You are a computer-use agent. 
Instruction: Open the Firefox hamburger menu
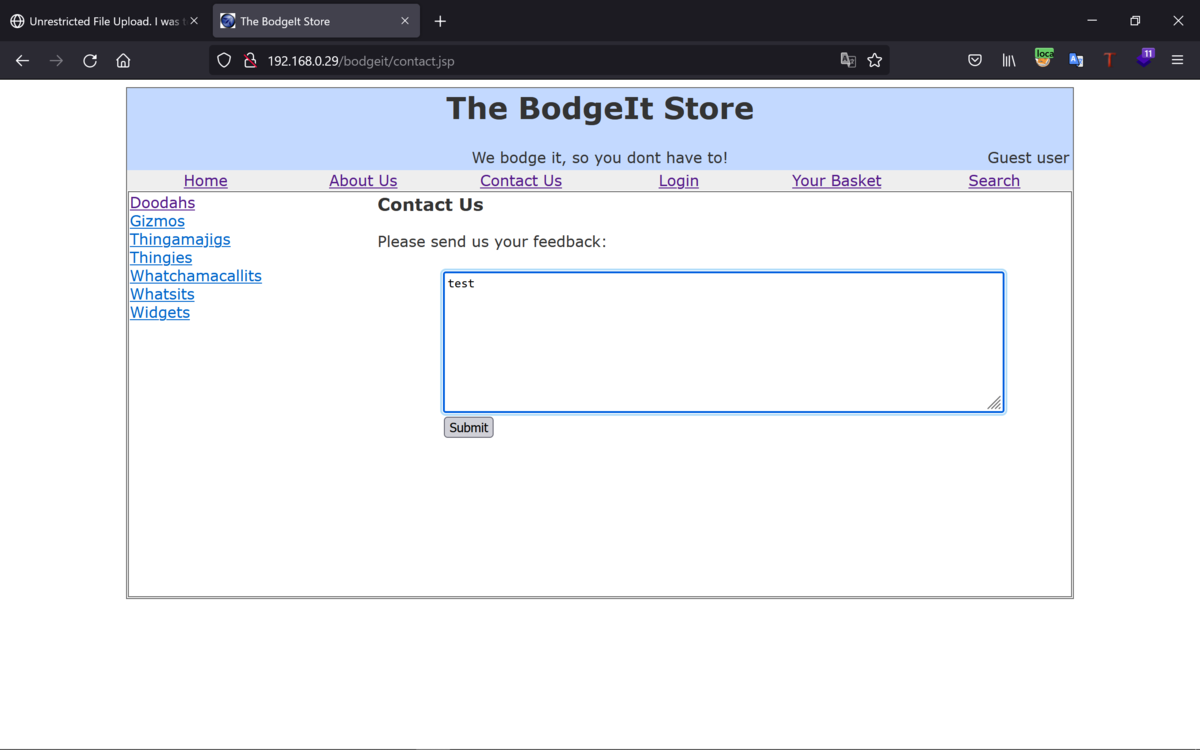(x=1178, y=61)
